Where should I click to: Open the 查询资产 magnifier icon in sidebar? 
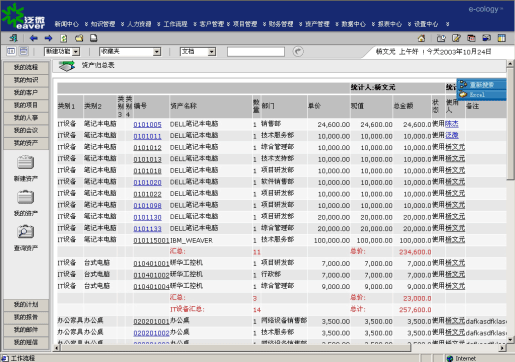pos(26,232)
